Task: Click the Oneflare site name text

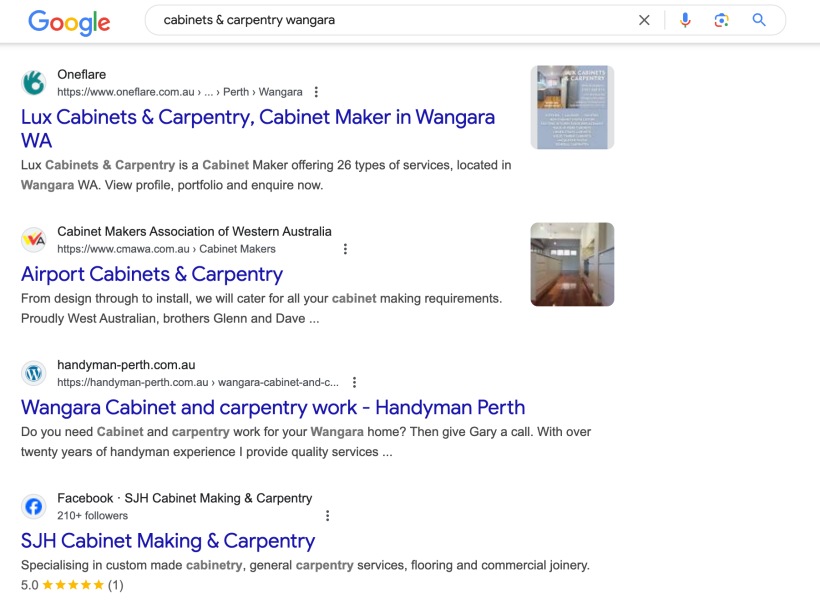Action: point(82,74)
